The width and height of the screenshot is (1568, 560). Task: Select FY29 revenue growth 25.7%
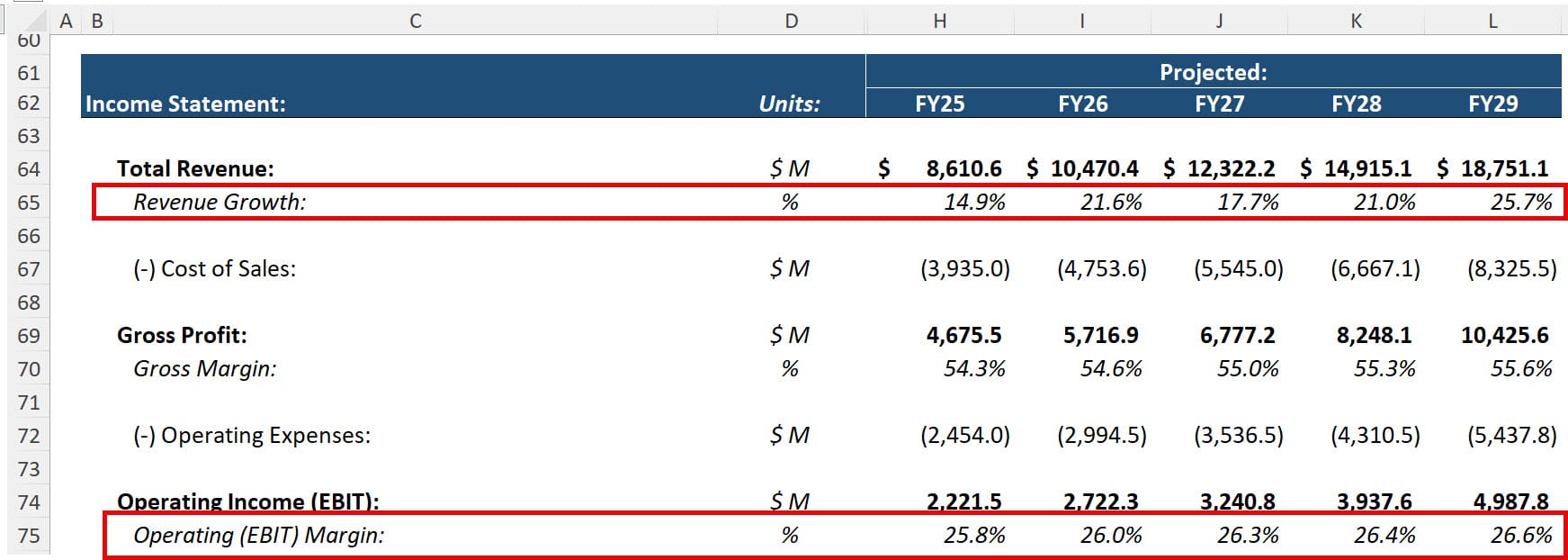(x=1520, y=202)
